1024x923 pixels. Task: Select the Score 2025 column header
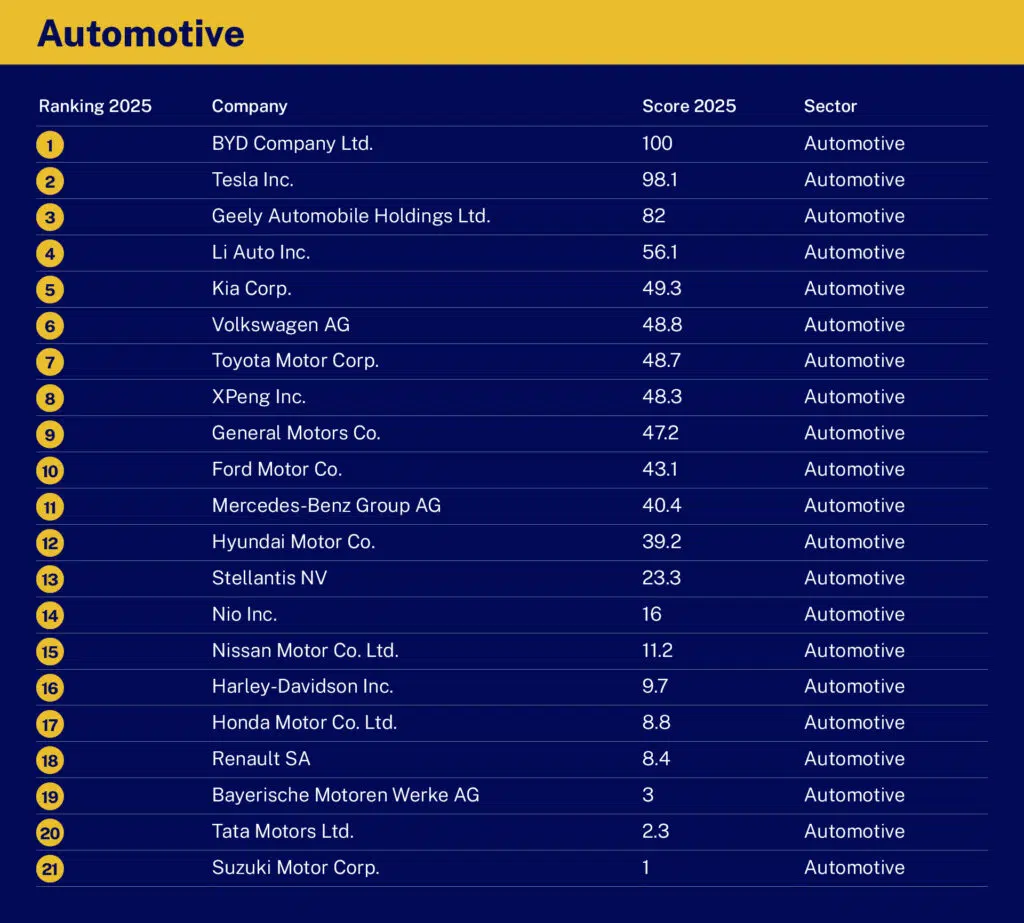[689, 106]
